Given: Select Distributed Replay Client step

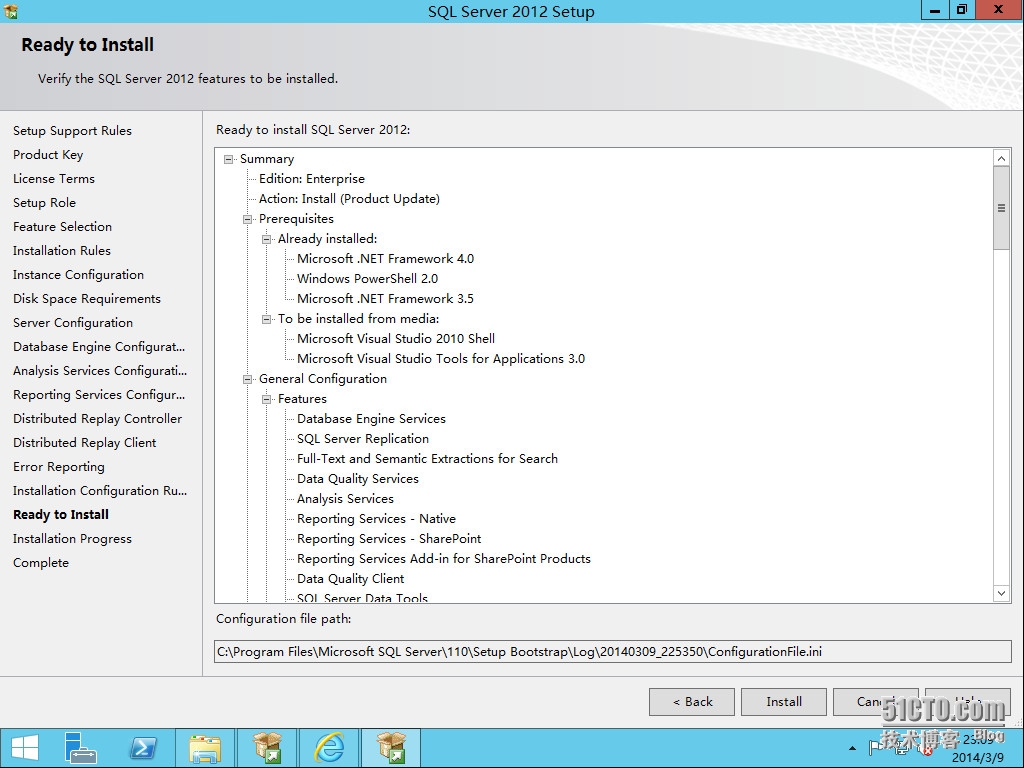Looking at the screenshot, I should [85, 443].
